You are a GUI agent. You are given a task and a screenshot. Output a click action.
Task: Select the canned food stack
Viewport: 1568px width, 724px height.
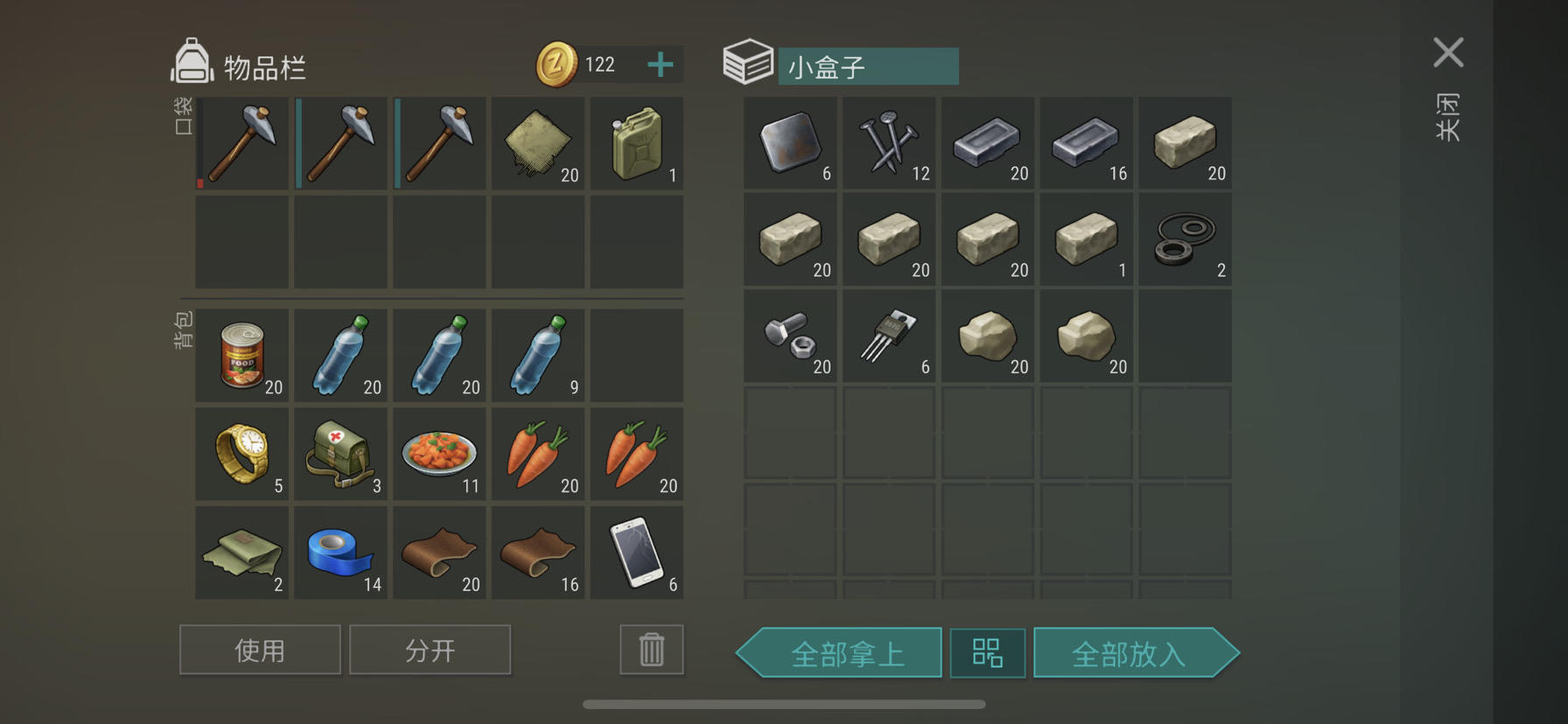click(241, 355)
